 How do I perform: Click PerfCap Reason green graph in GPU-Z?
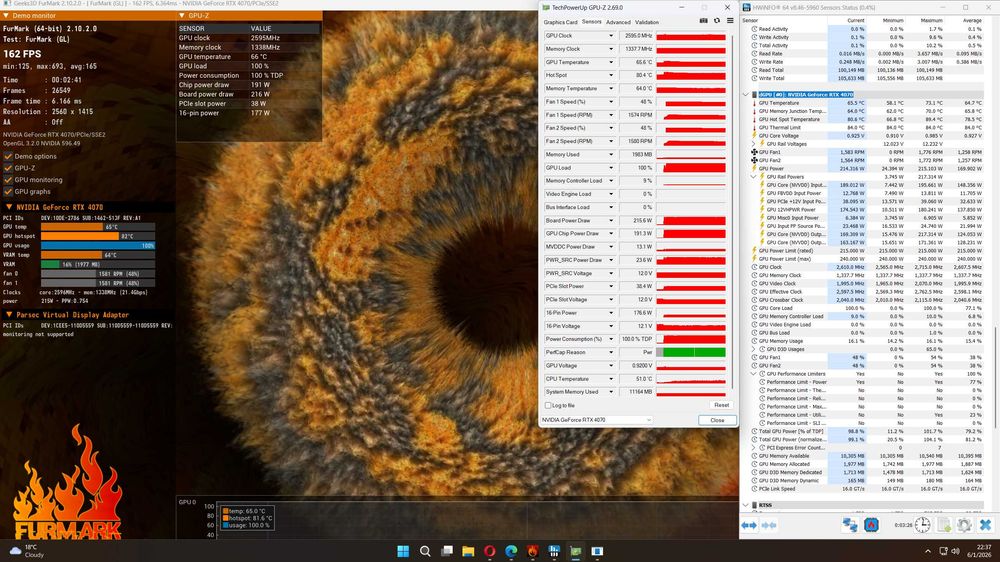[x=691, y=352]
